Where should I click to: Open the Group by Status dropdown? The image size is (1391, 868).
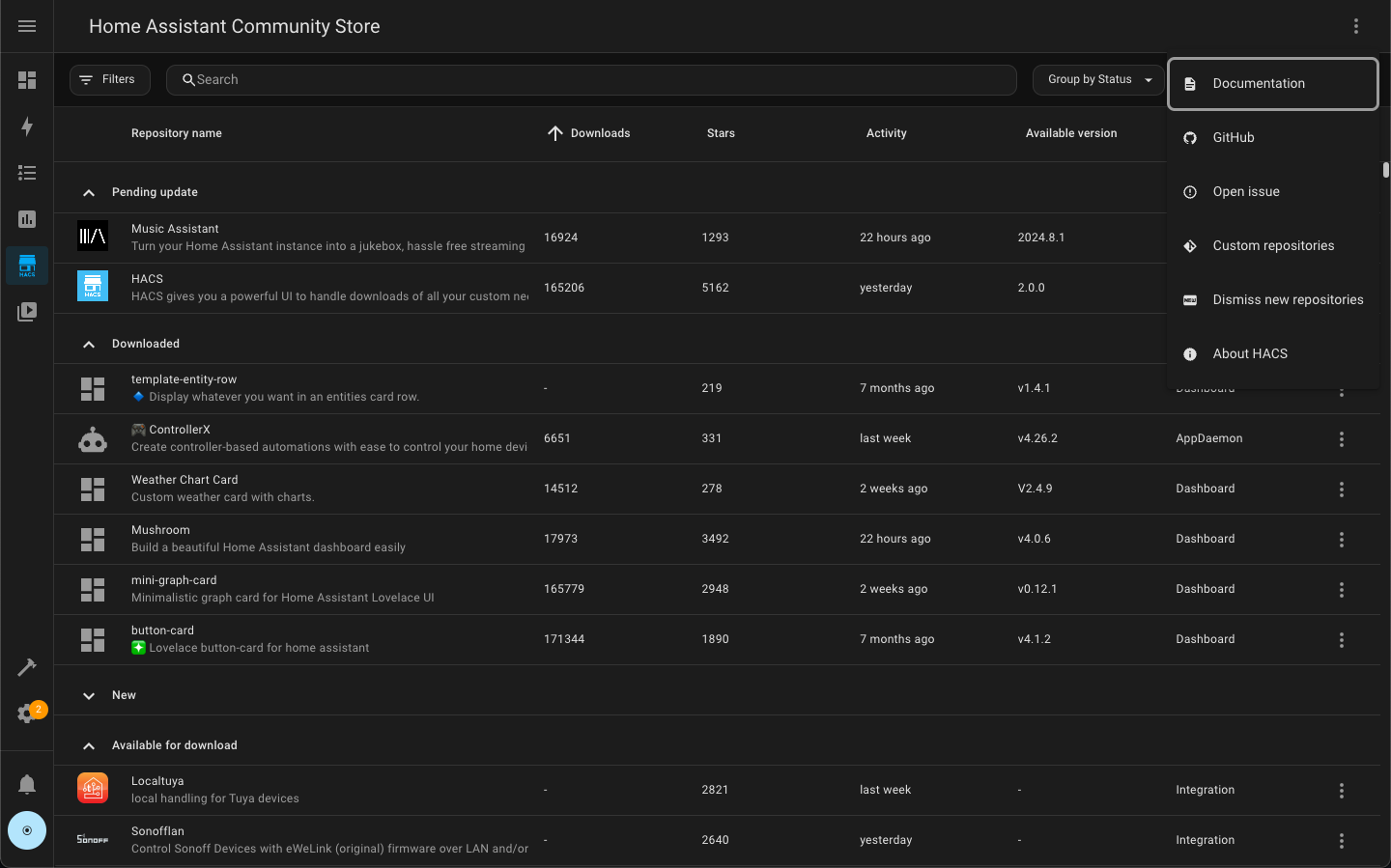pyautogui.click(x=1098, y=79)
